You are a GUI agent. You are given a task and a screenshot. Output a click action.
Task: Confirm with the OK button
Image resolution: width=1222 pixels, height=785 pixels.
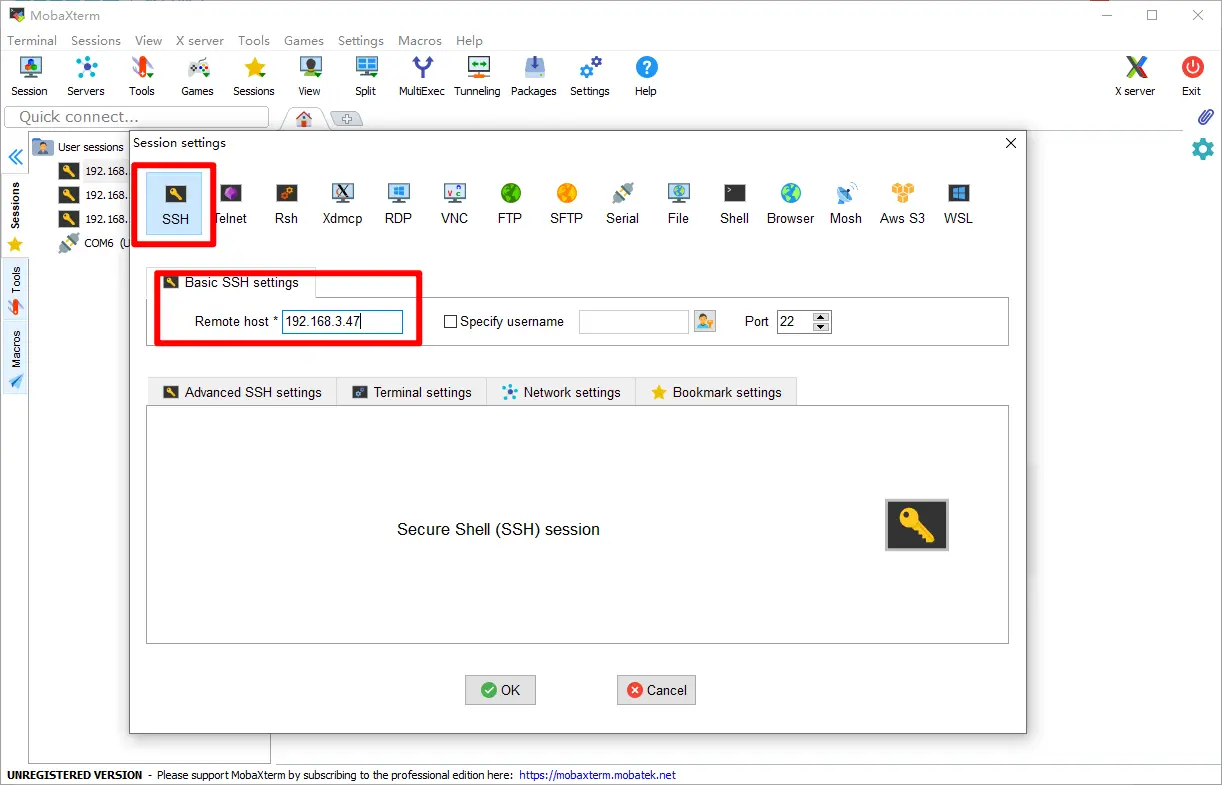[500, 690]
